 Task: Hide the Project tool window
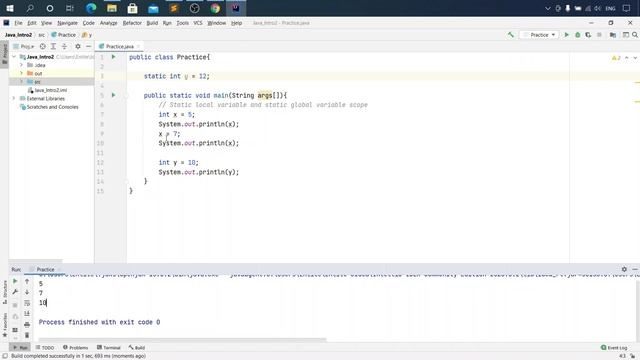click(89, 47)
